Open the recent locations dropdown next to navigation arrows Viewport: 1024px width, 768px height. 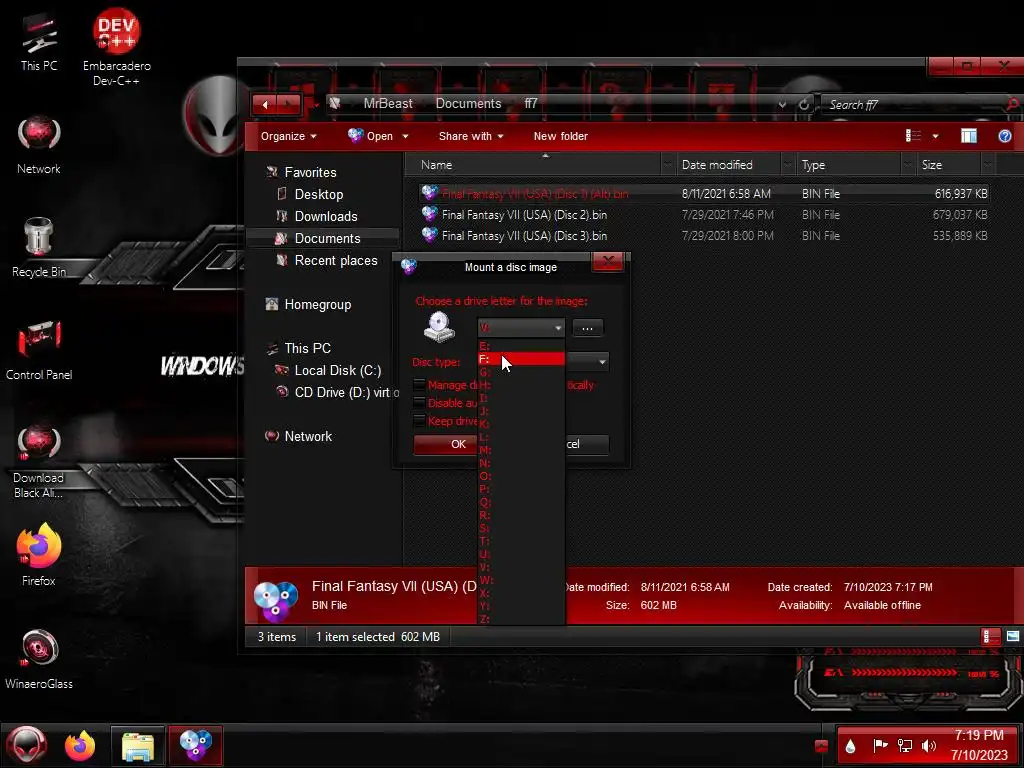[x=316, y=104]
